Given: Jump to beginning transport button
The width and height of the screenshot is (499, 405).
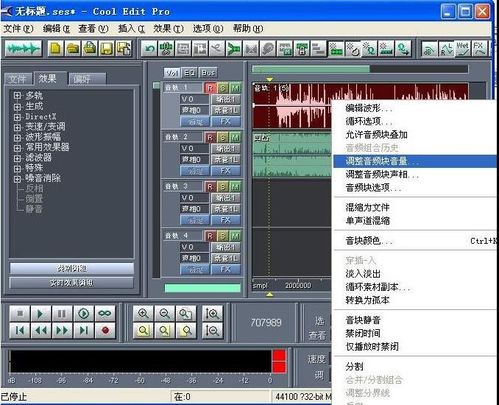Looking at the screenshot, I should pos(20,331).
